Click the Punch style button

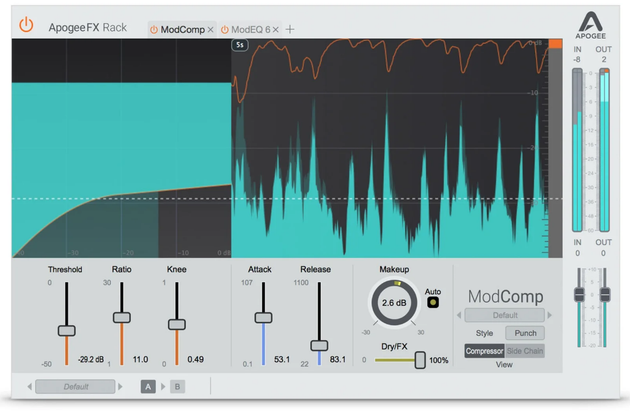pyautogui.click(x=525, y=333)
